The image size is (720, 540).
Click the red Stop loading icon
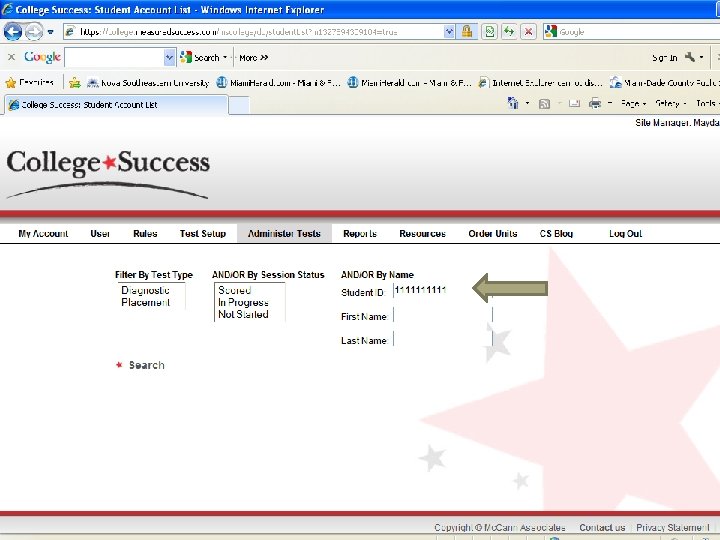[529, 32]
